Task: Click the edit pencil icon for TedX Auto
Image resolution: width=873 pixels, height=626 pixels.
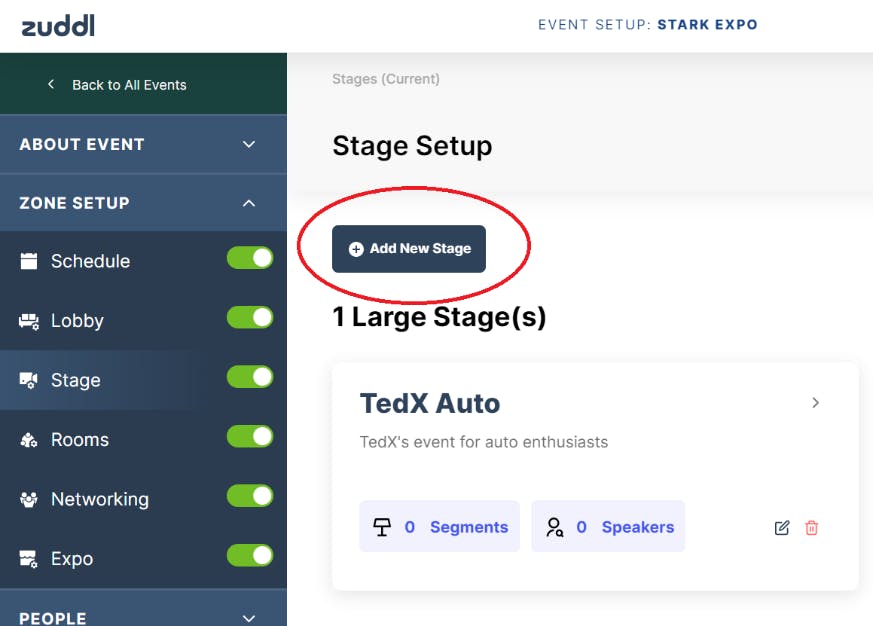Action: 783,527
